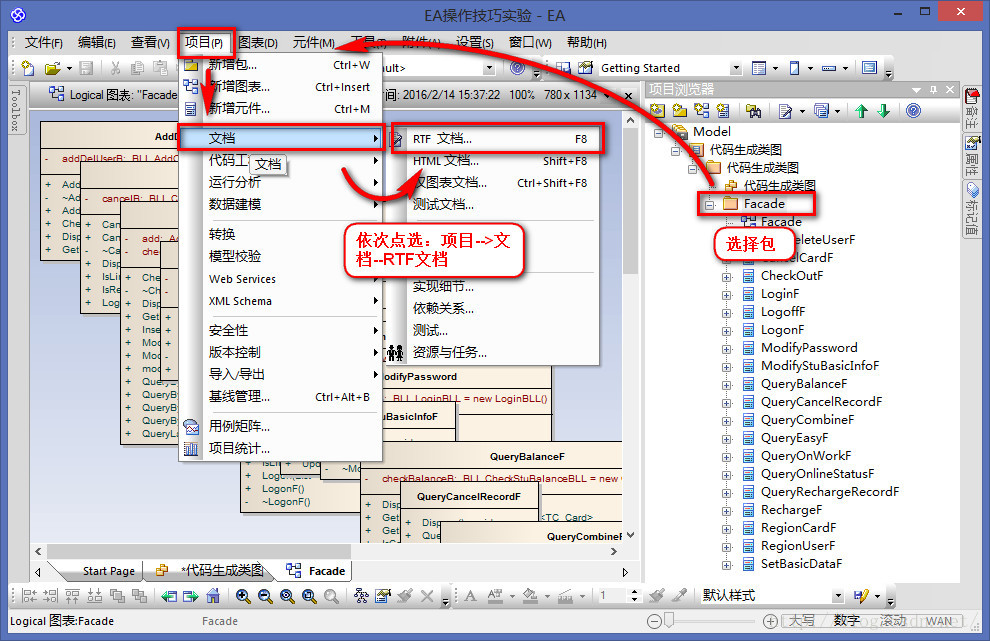
Task: Open the Toolbox side tab
Action: [16, 109]
